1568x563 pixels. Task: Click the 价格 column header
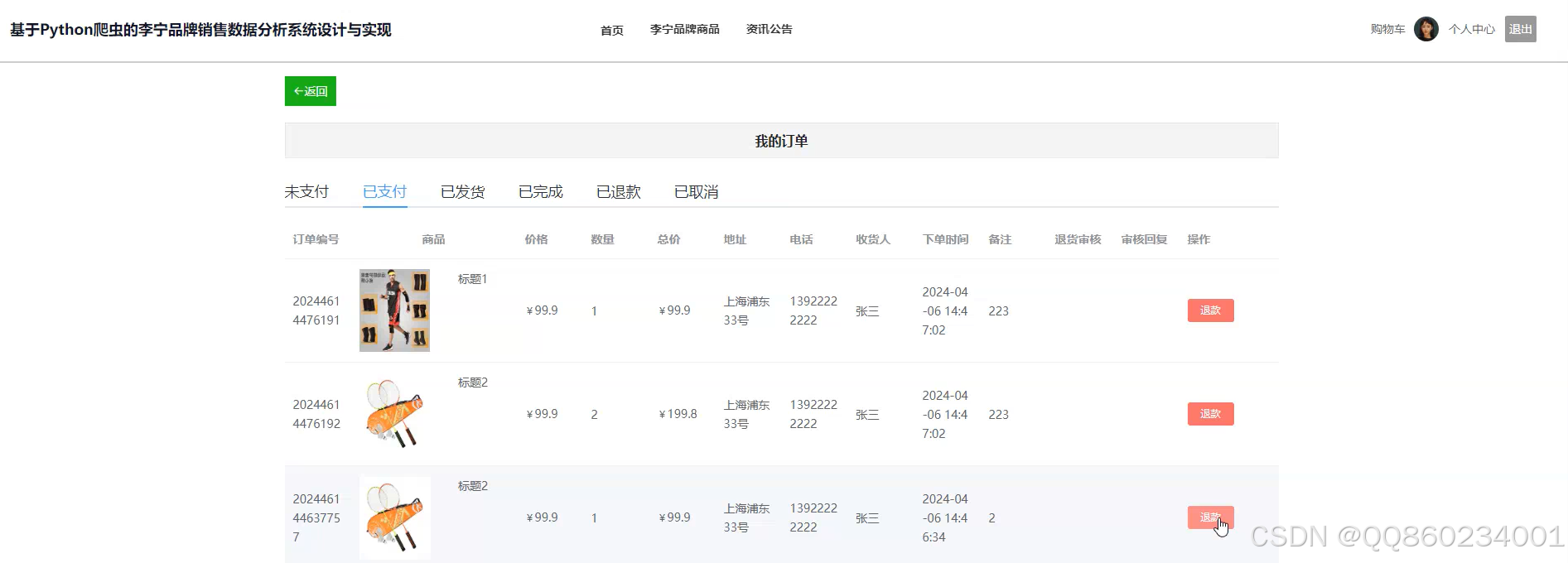[x=537, y=239]
